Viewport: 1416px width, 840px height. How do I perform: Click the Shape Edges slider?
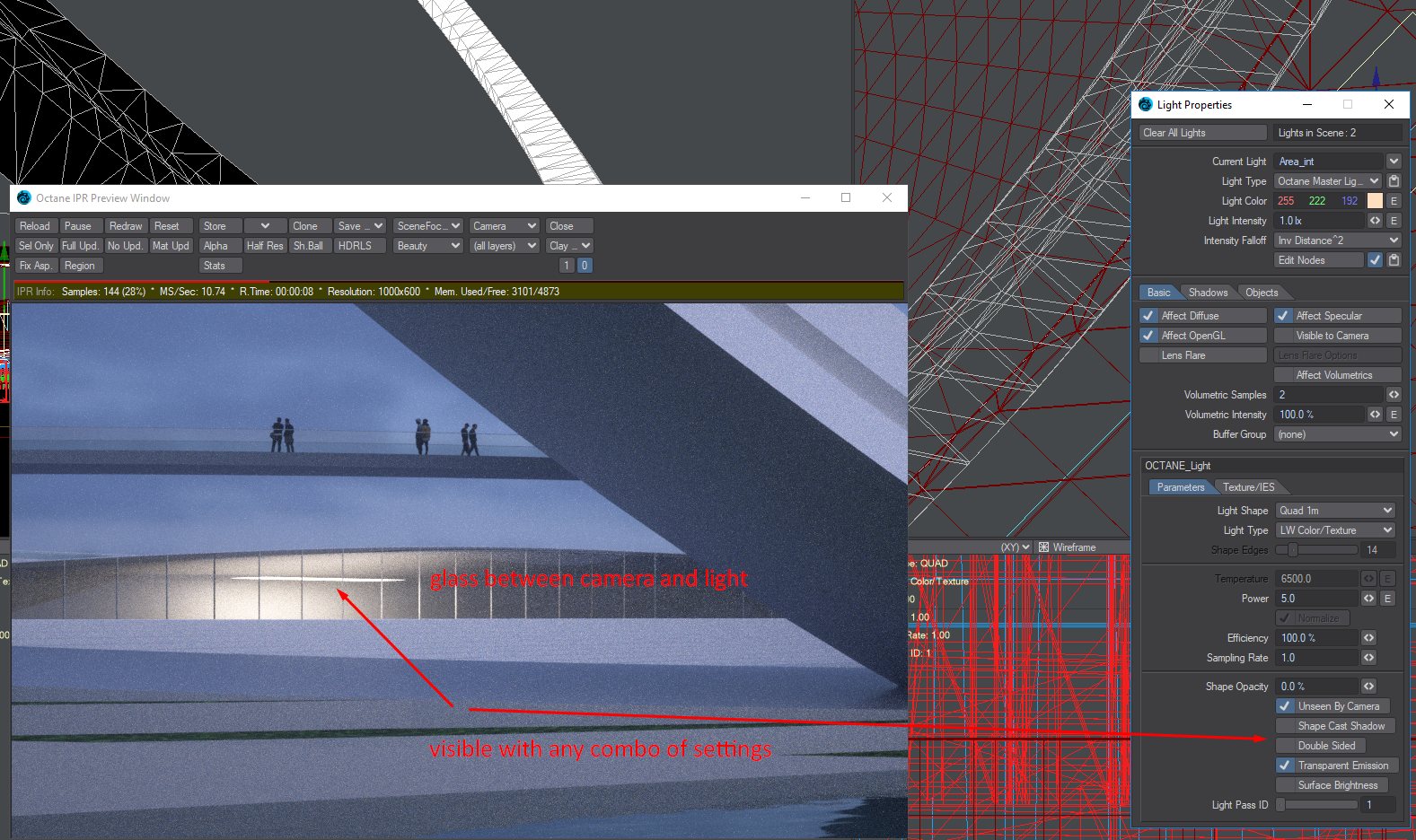(1316, 550)
